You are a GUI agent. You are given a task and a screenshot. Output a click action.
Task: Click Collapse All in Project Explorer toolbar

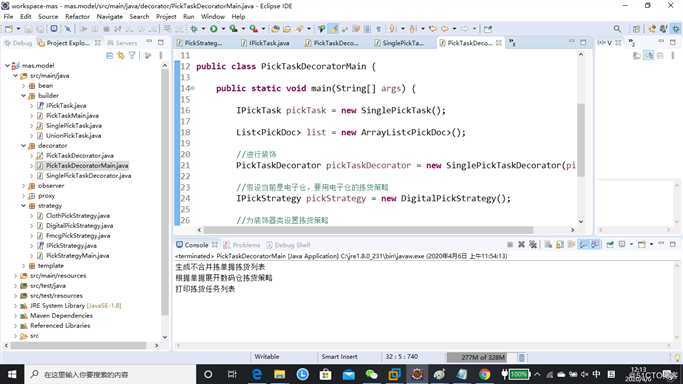point(109,56)
